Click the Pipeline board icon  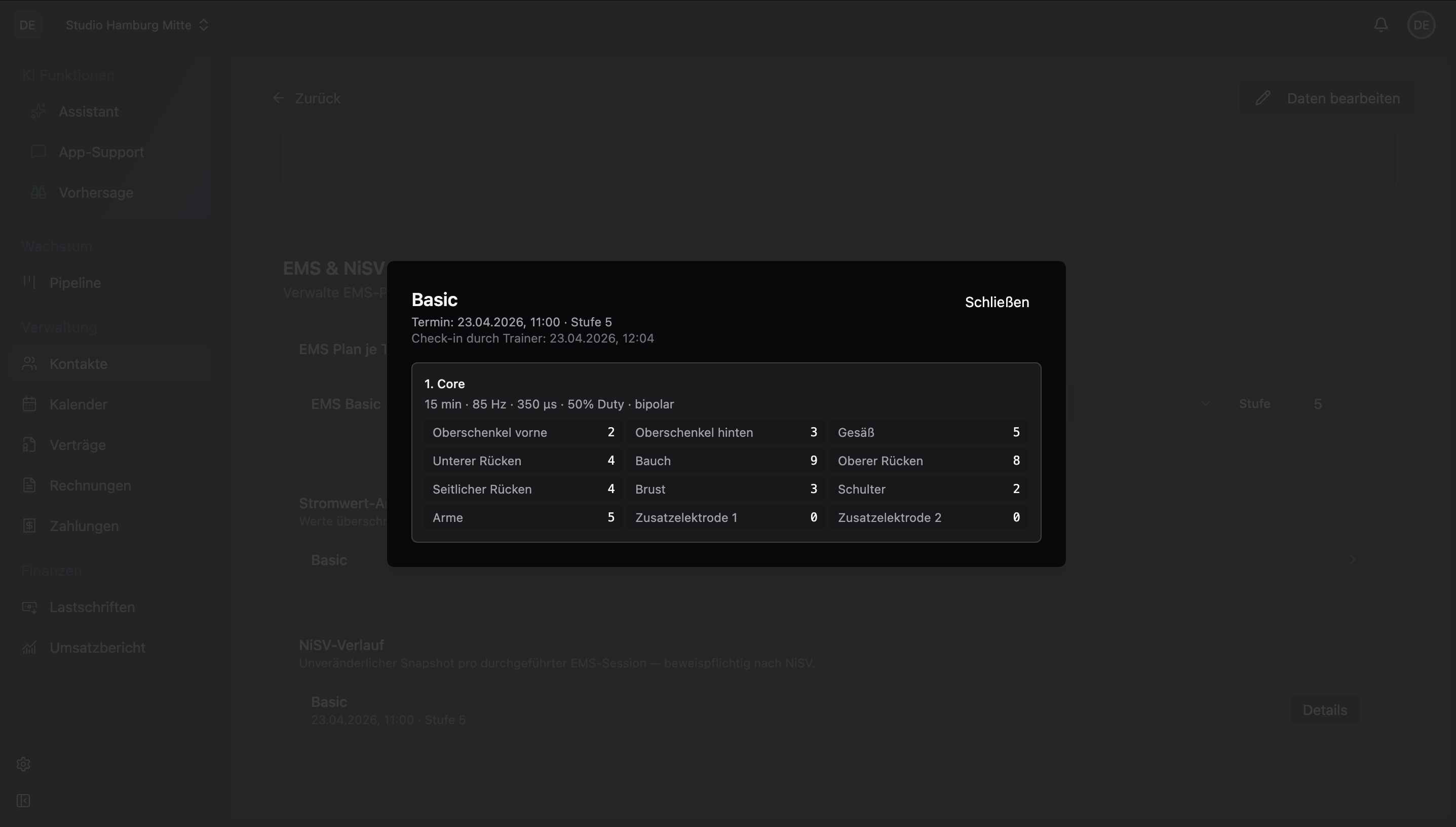(x=29, y=282)
